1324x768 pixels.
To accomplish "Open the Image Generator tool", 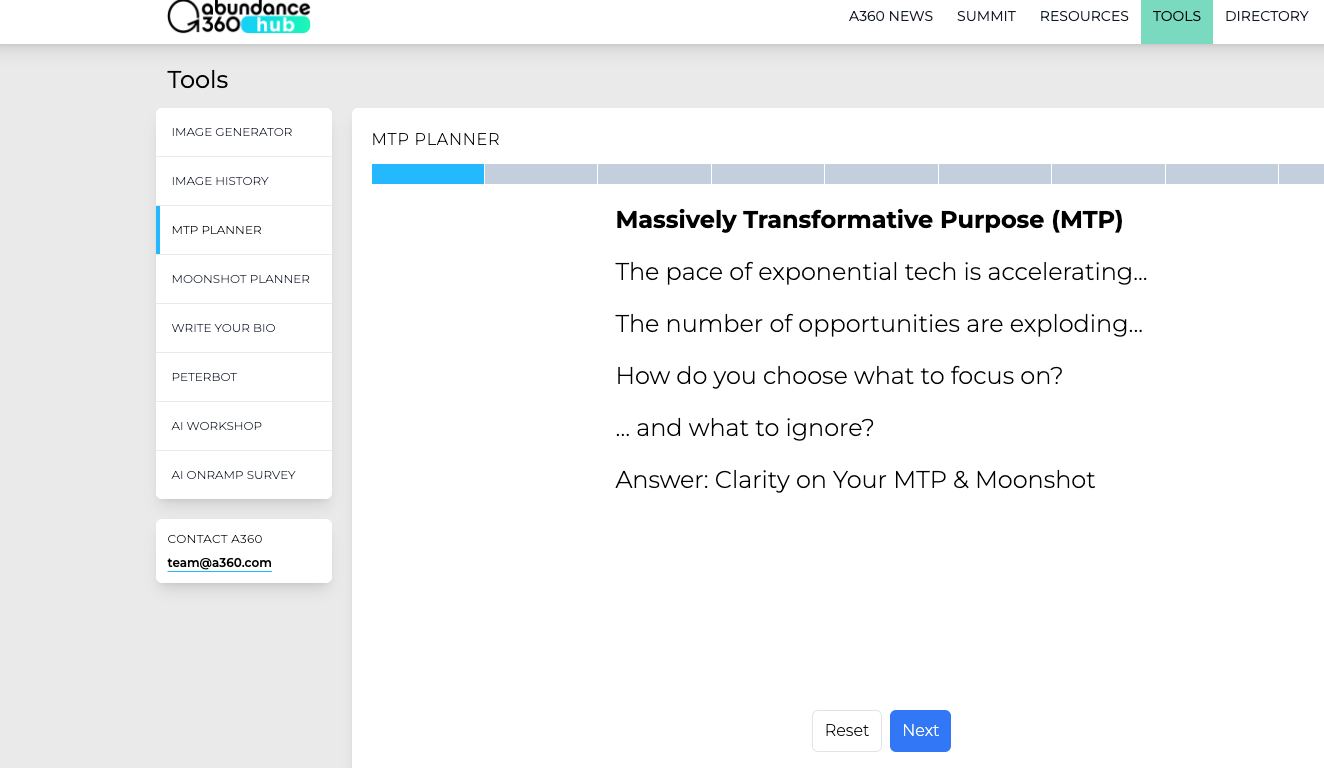I will point(232,132).
